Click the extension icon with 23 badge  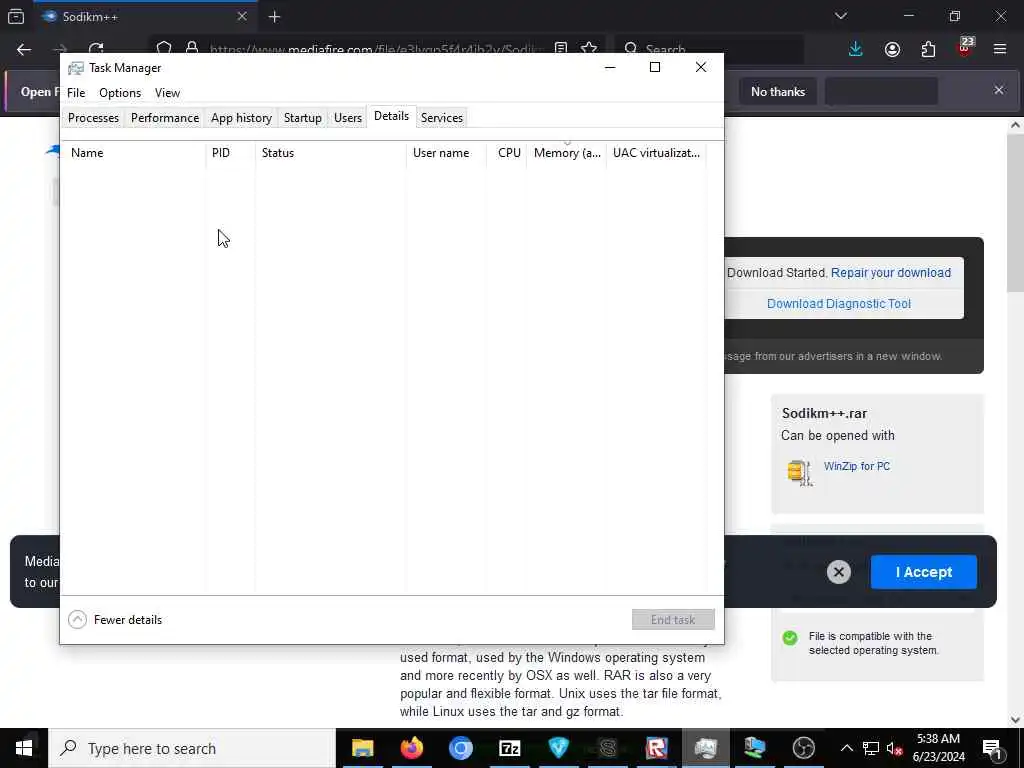(965, 48)
